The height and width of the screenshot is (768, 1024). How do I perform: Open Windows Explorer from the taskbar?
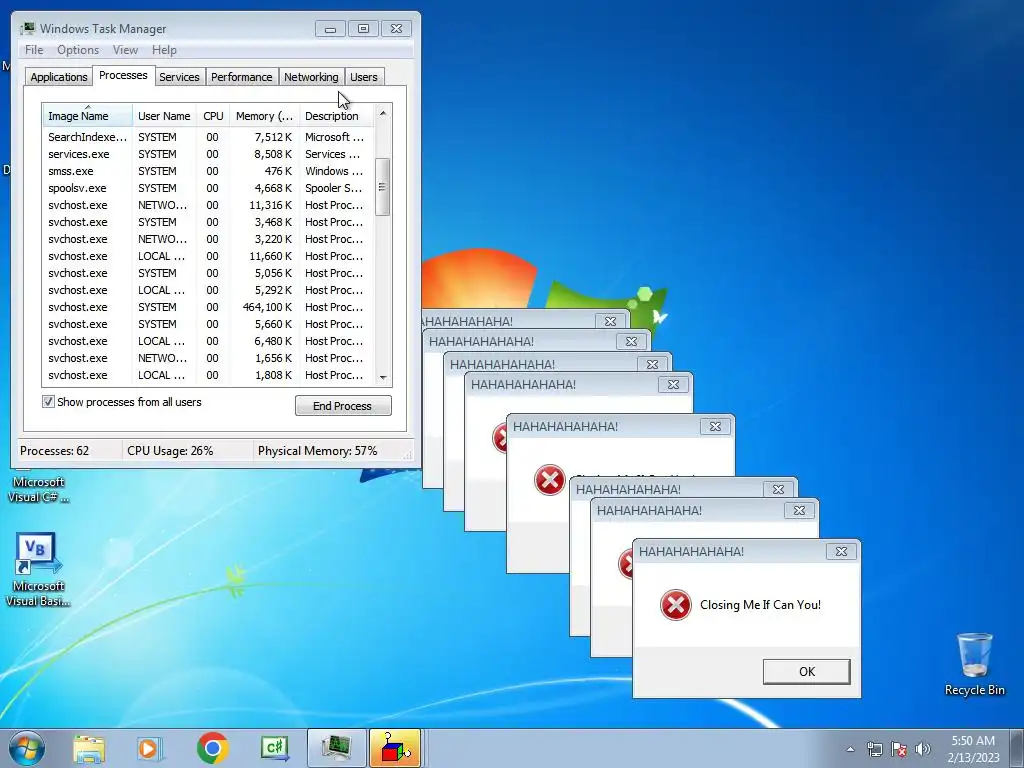pyautogui.click(x=89, y=748)
